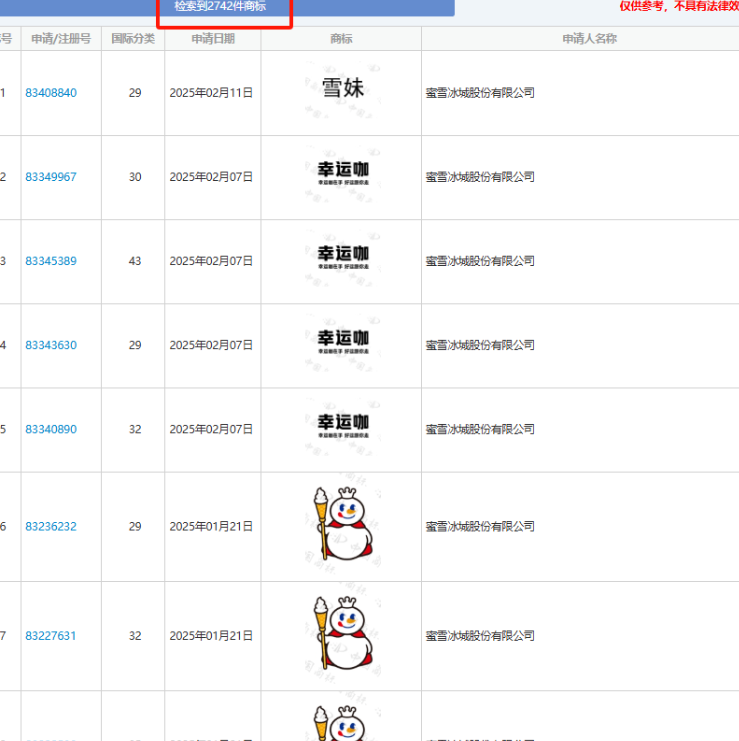View snowman trademark image in row 83227631
The image size is (739, 741).
343,633
